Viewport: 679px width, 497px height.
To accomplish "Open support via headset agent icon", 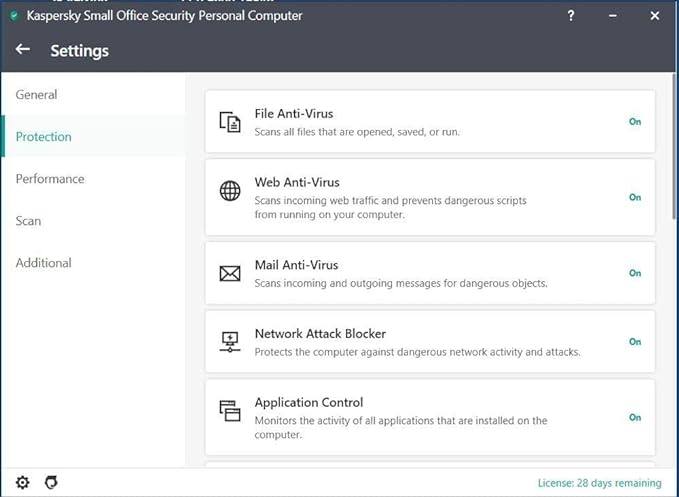I will click(x=52, y=482).
